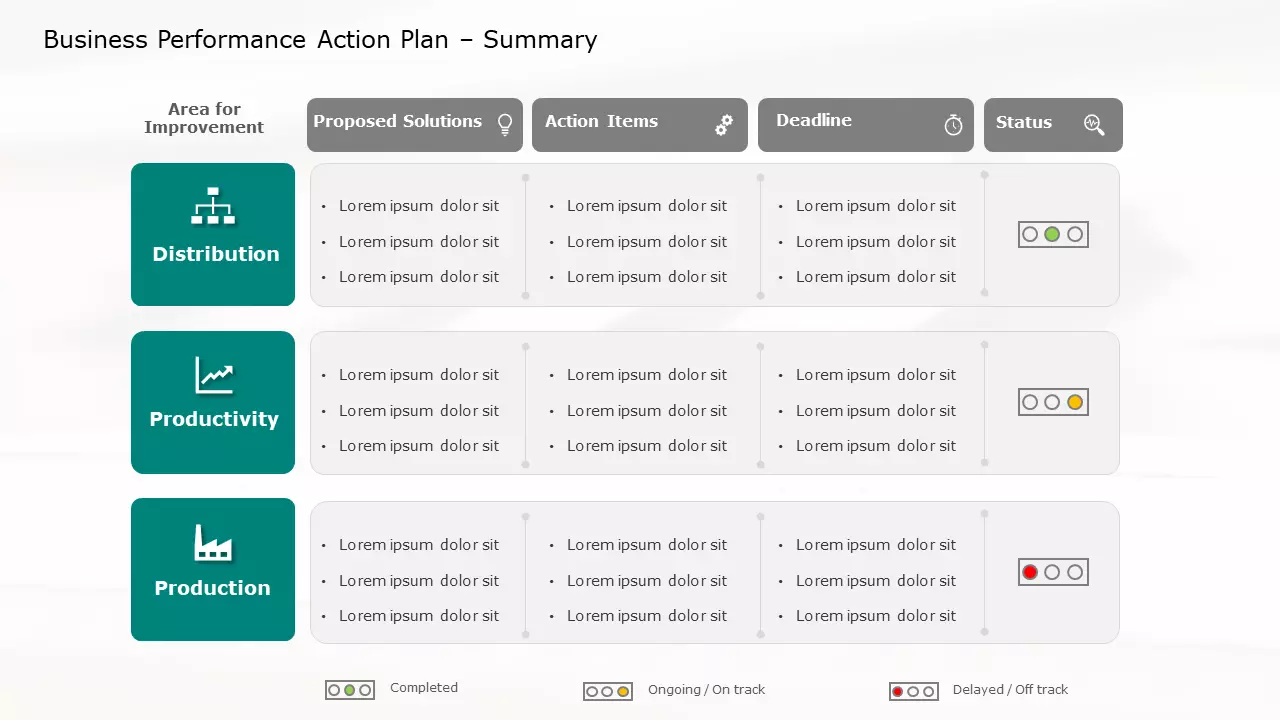Click the Ongoing legend traffic light icon
Screen dimensions: 1280x720
pos(608,692)
